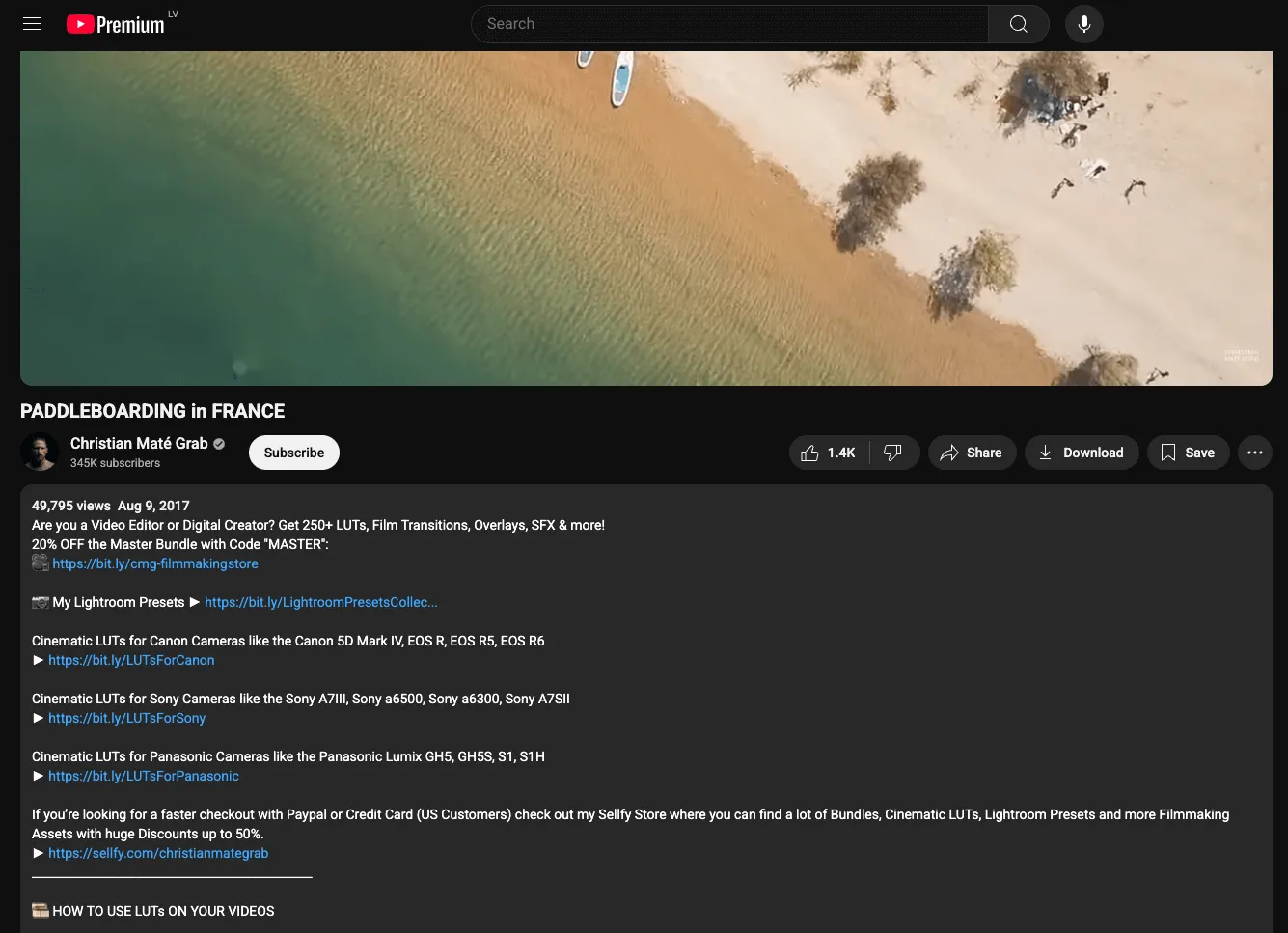
Task: Go to YouTube Premium home logo
Action: (116, 24)
